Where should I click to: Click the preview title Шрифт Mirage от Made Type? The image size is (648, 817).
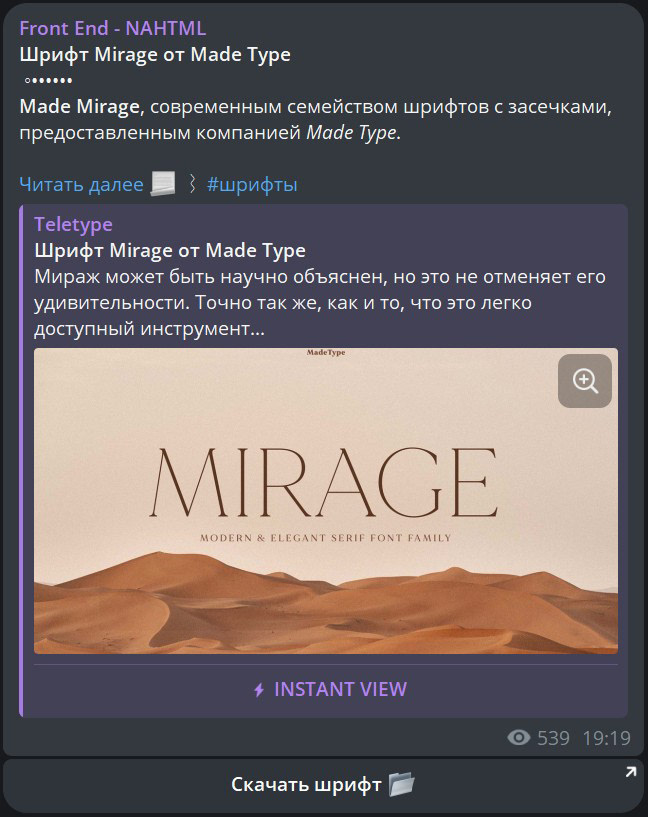click(170, 251)
